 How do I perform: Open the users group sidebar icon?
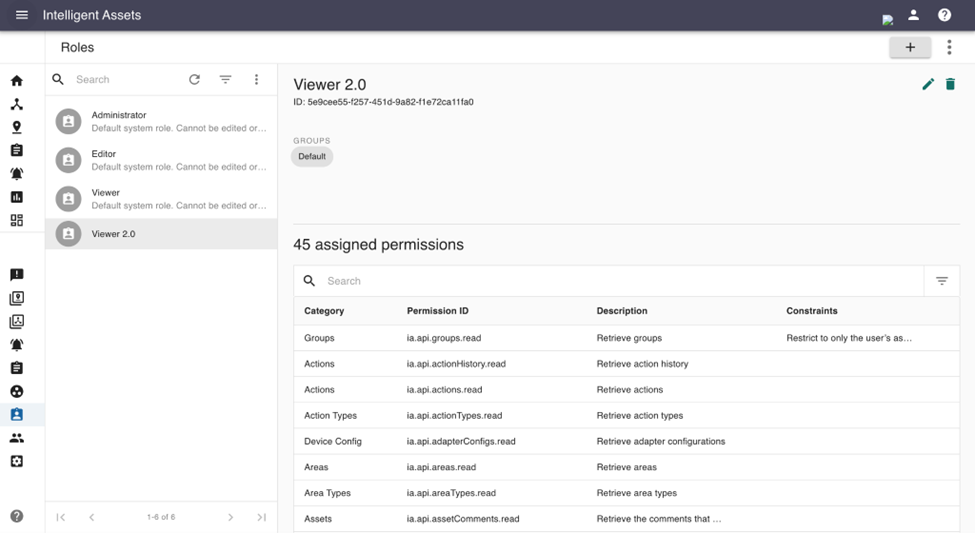coord(17,438)
